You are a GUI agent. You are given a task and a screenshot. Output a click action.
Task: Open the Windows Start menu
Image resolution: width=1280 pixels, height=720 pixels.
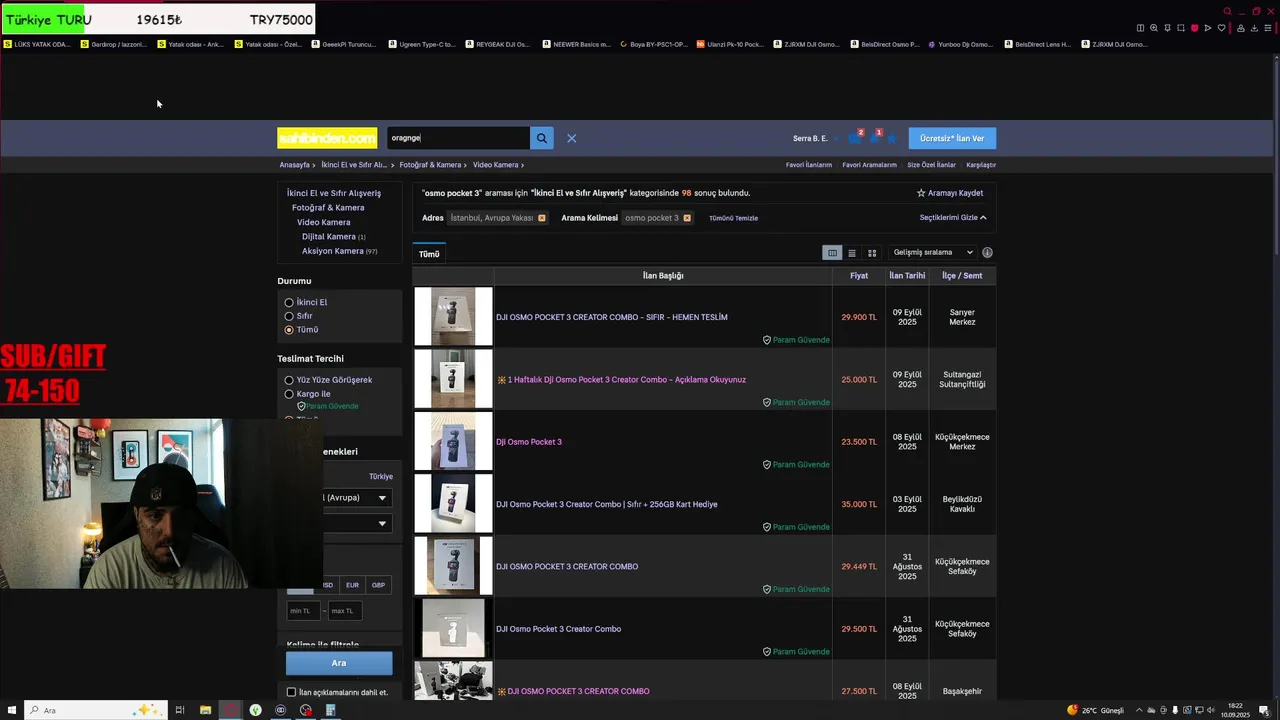[12, 710]
